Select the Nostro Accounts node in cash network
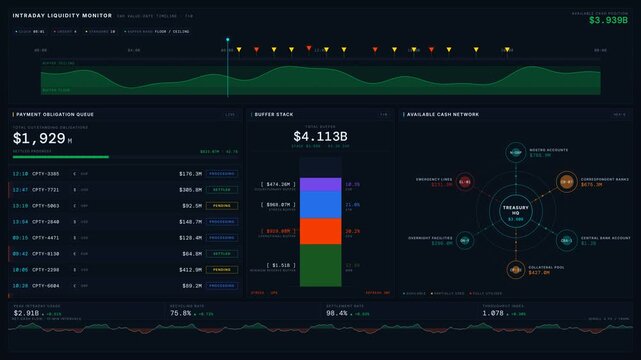 point(515,152)
